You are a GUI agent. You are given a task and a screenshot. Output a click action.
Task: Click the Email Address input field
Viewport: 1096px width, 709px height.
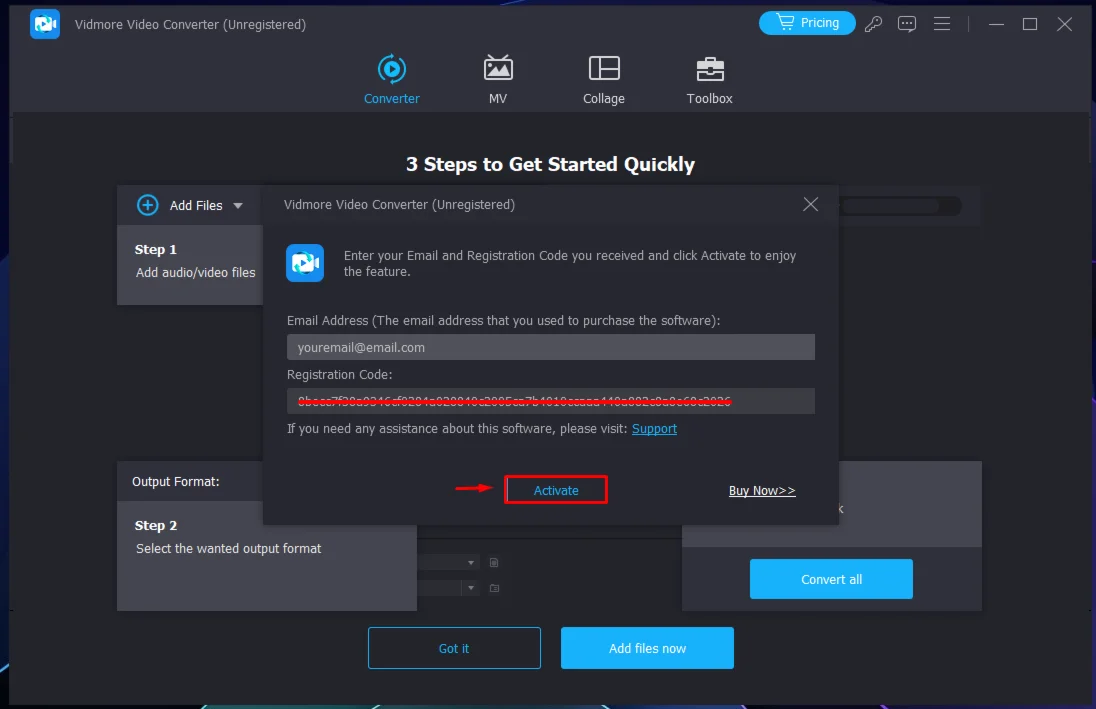coord(550,347)
